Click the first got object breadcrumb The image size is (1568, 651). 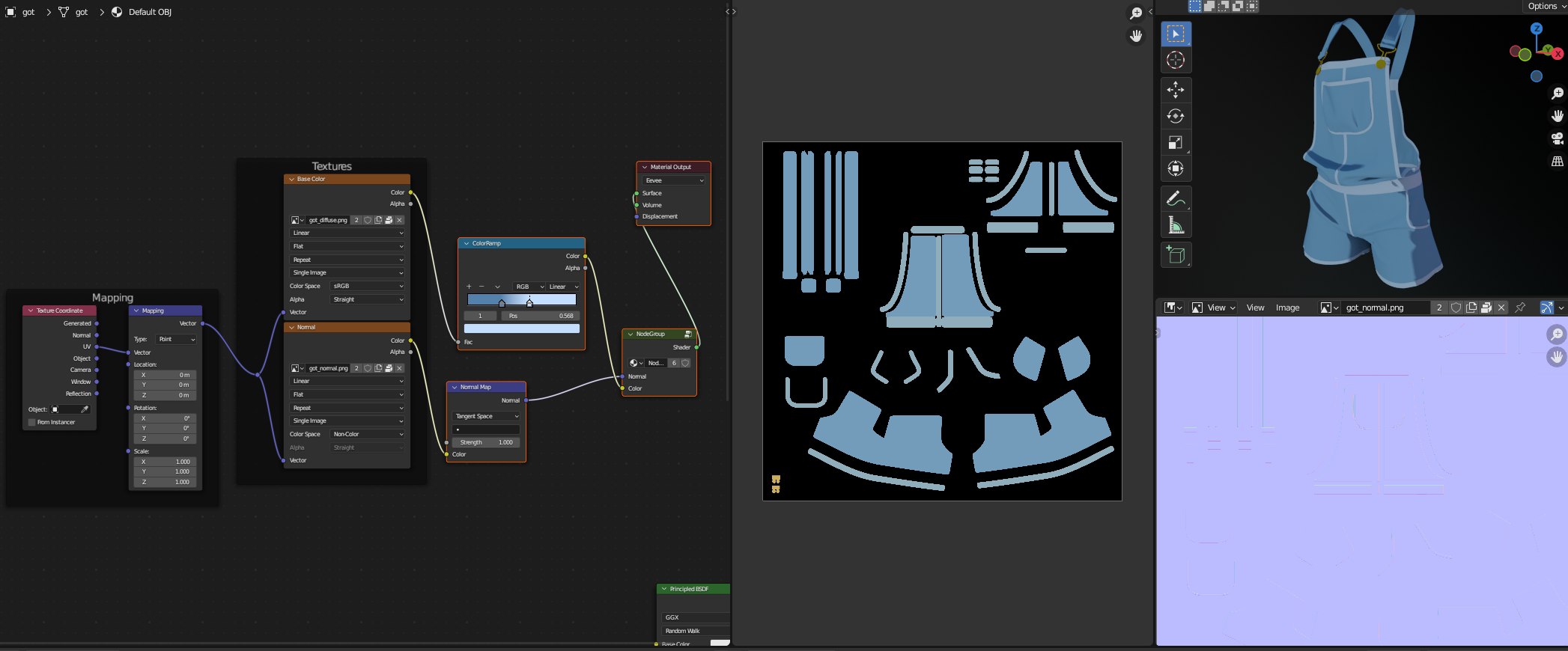pos(21,12)
